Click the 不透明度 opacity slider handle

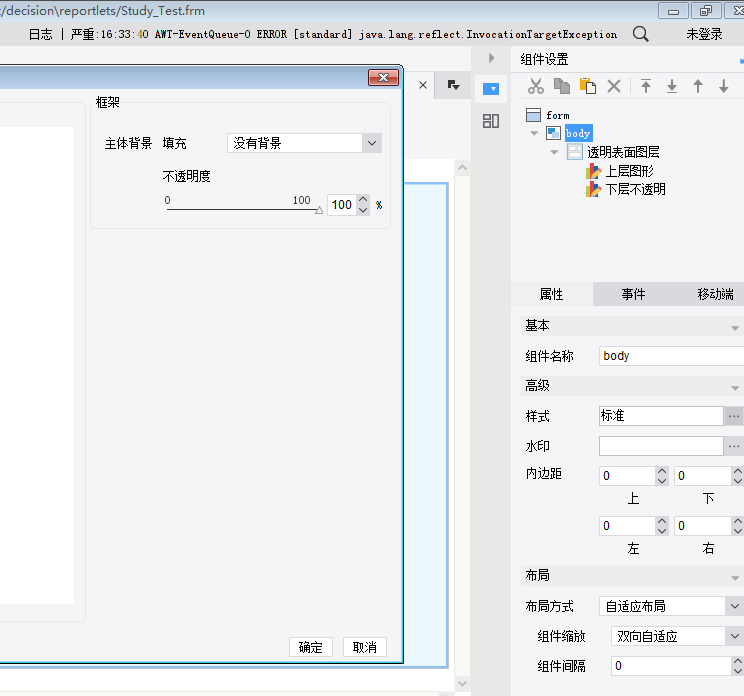(x=319, y=210)
